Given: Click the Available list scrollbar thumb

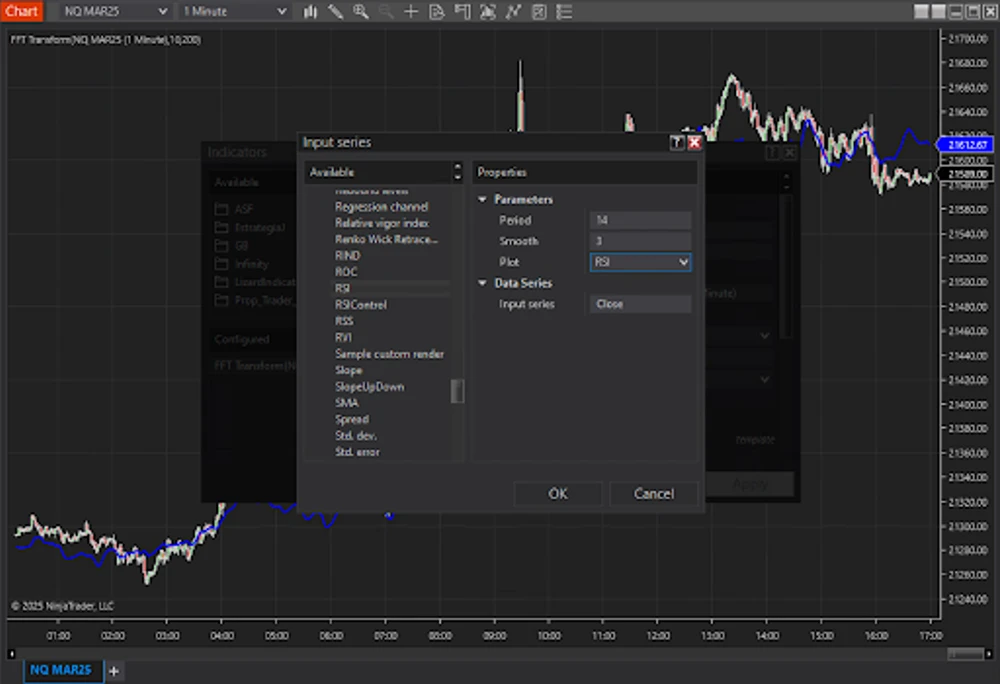Looking at the screenshot, I should [x=457, y=391].
